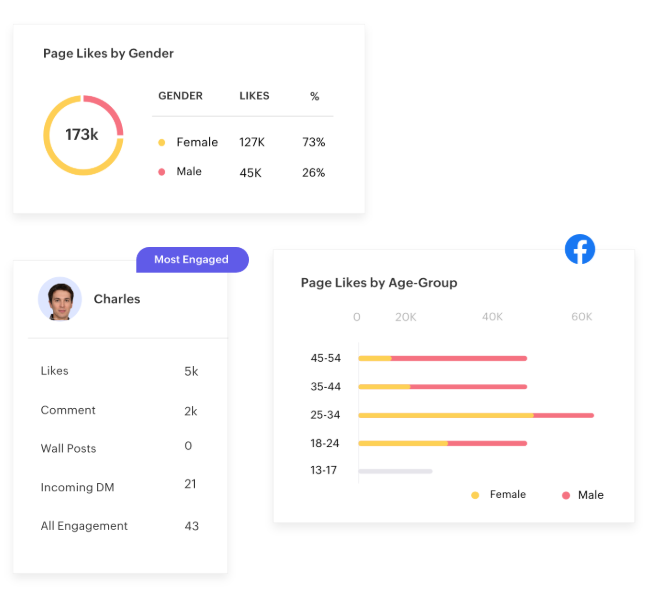Screen dimensions: 652x590
Task: Click the 35-44 age group bar
Action: [442, 387]
